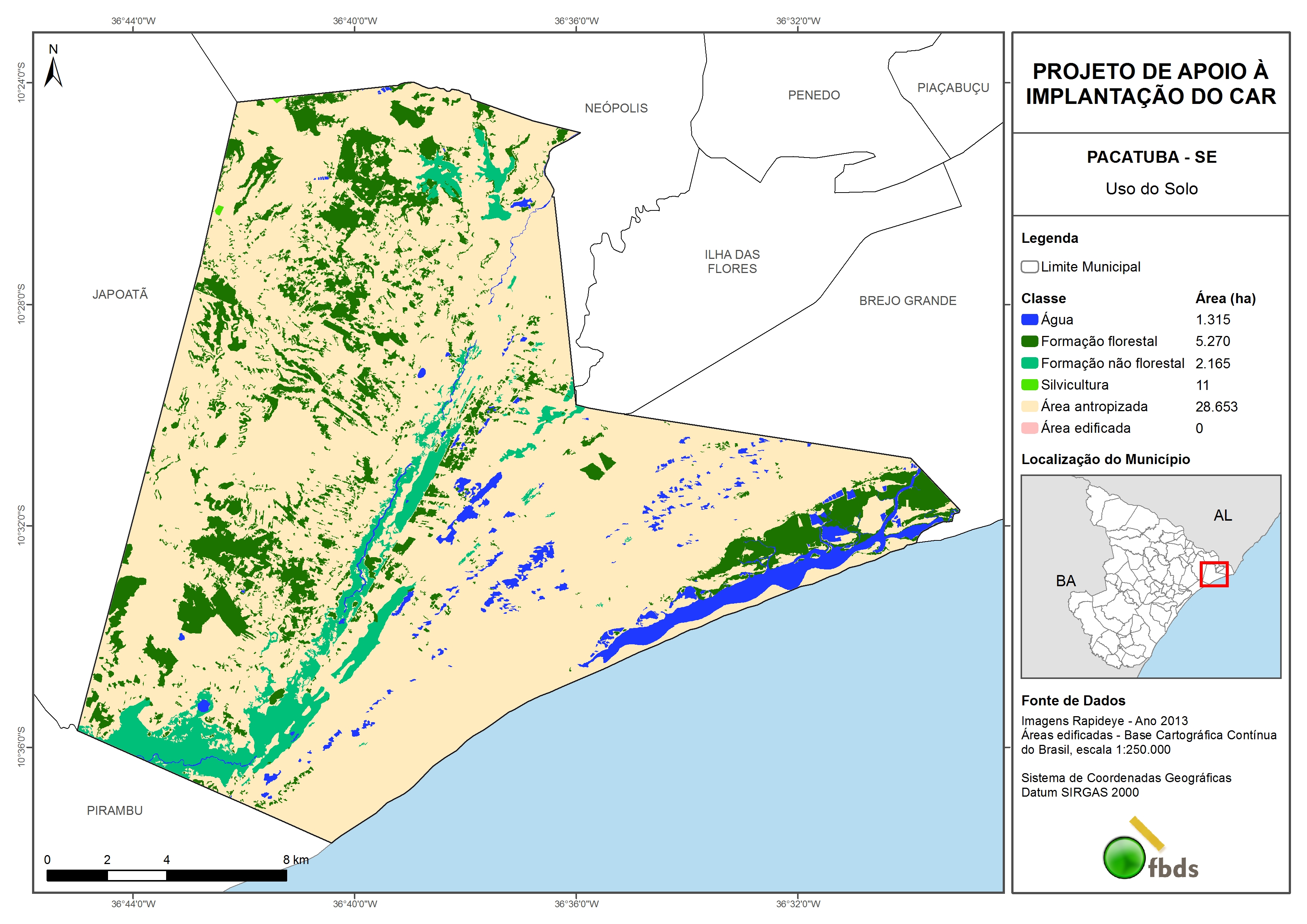Click the PIRAMBU municipality label

point(114,810)
